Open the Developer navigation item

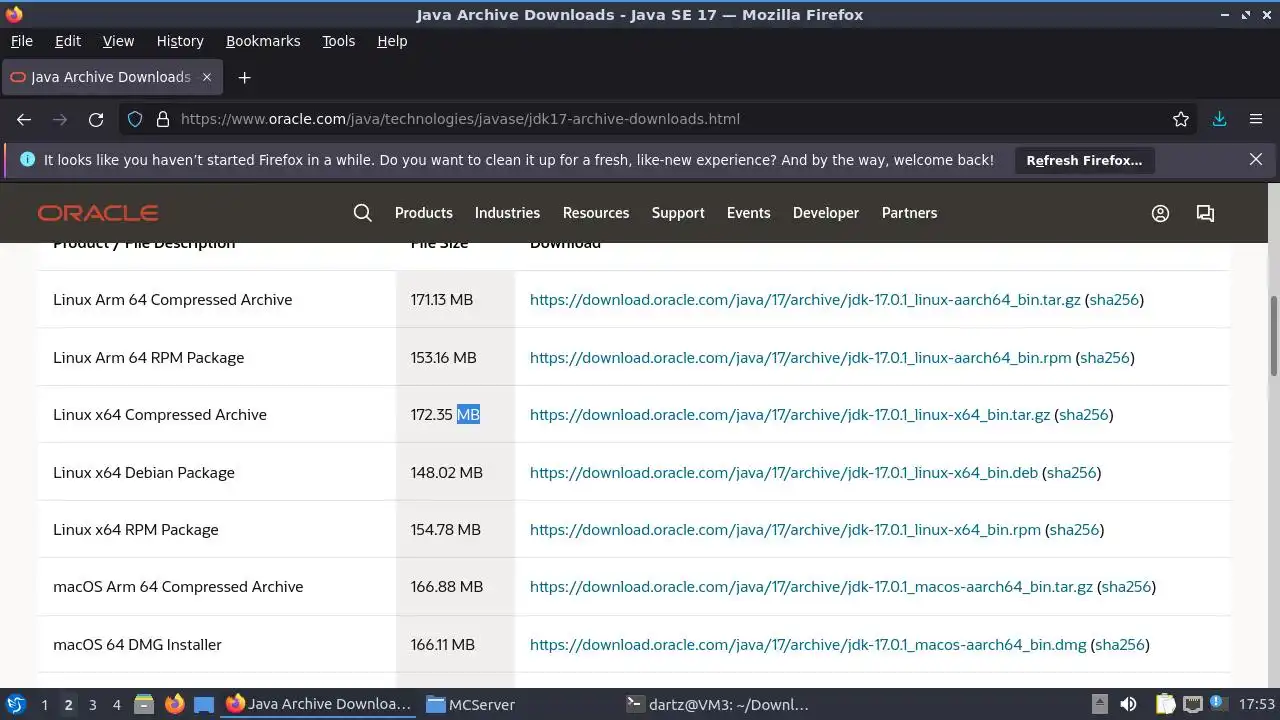826,213
